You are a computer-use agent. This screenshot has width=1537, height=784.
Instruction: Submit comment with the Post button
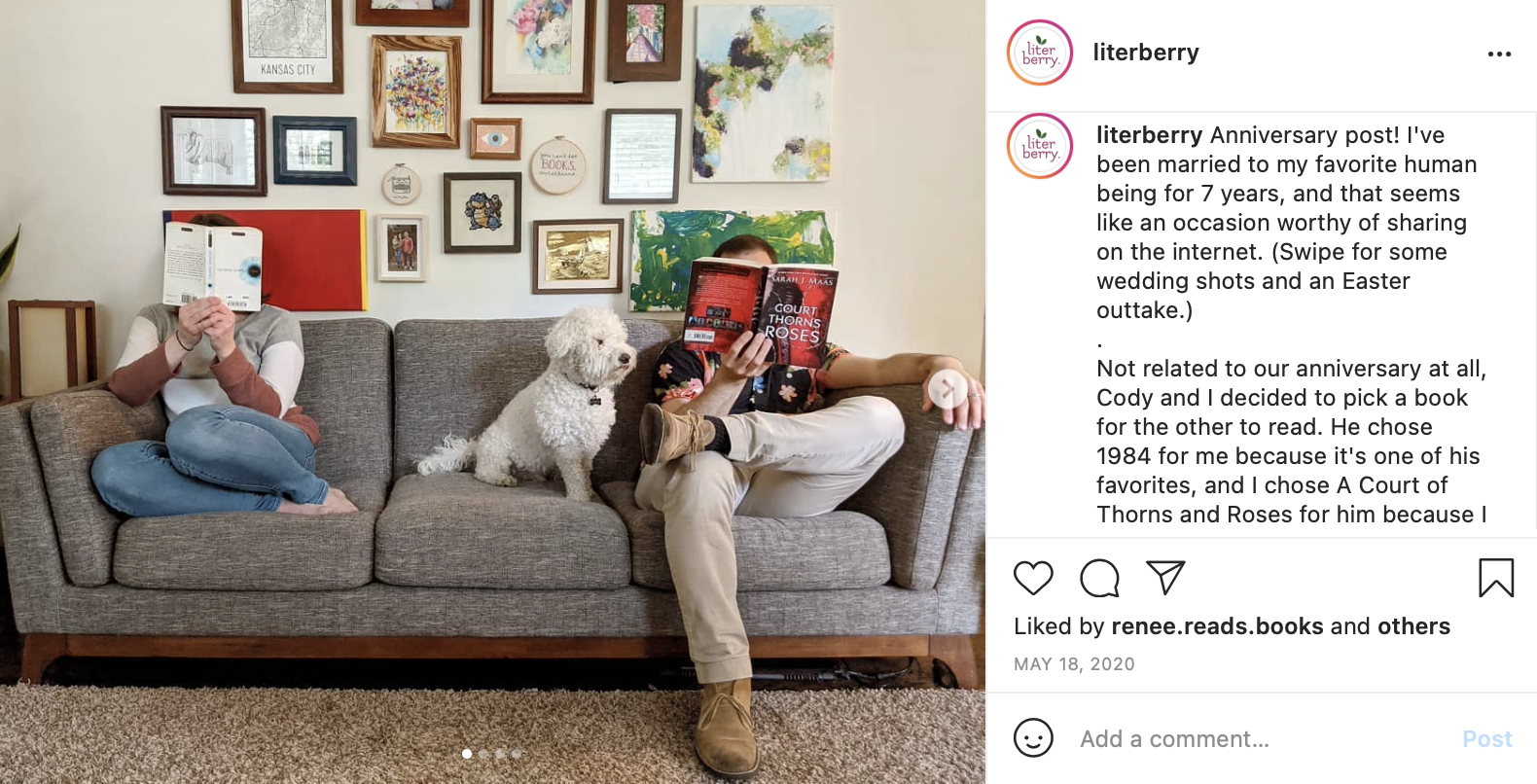(1487, 739)
